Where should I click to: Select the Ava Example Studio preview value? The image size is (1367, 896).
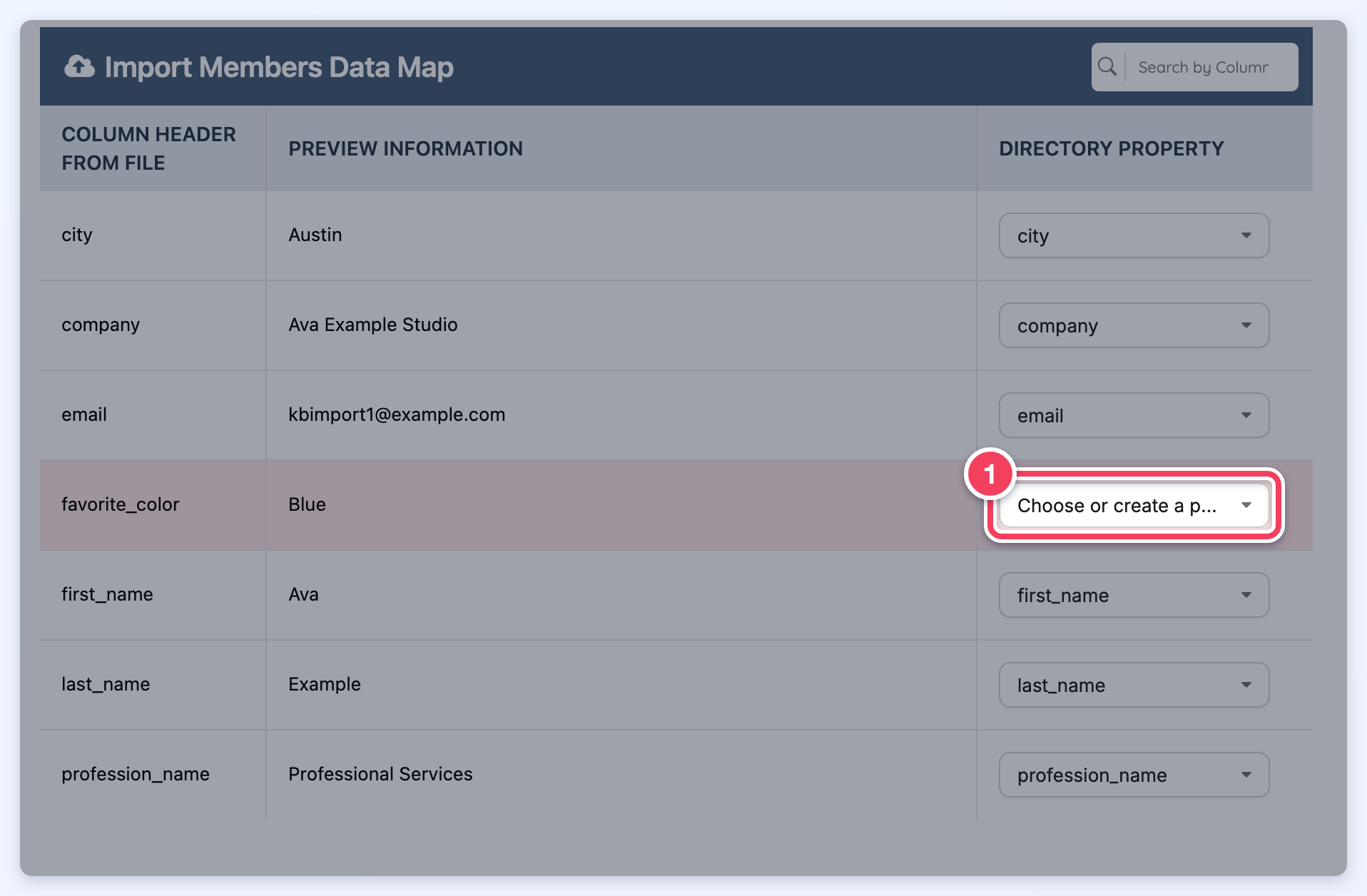pos(373,325)
